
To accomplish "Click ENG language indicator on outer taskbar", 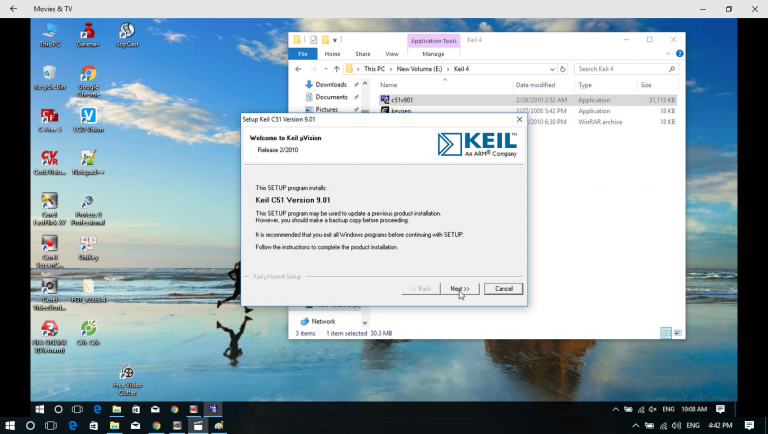I will [x=693, y=426].
